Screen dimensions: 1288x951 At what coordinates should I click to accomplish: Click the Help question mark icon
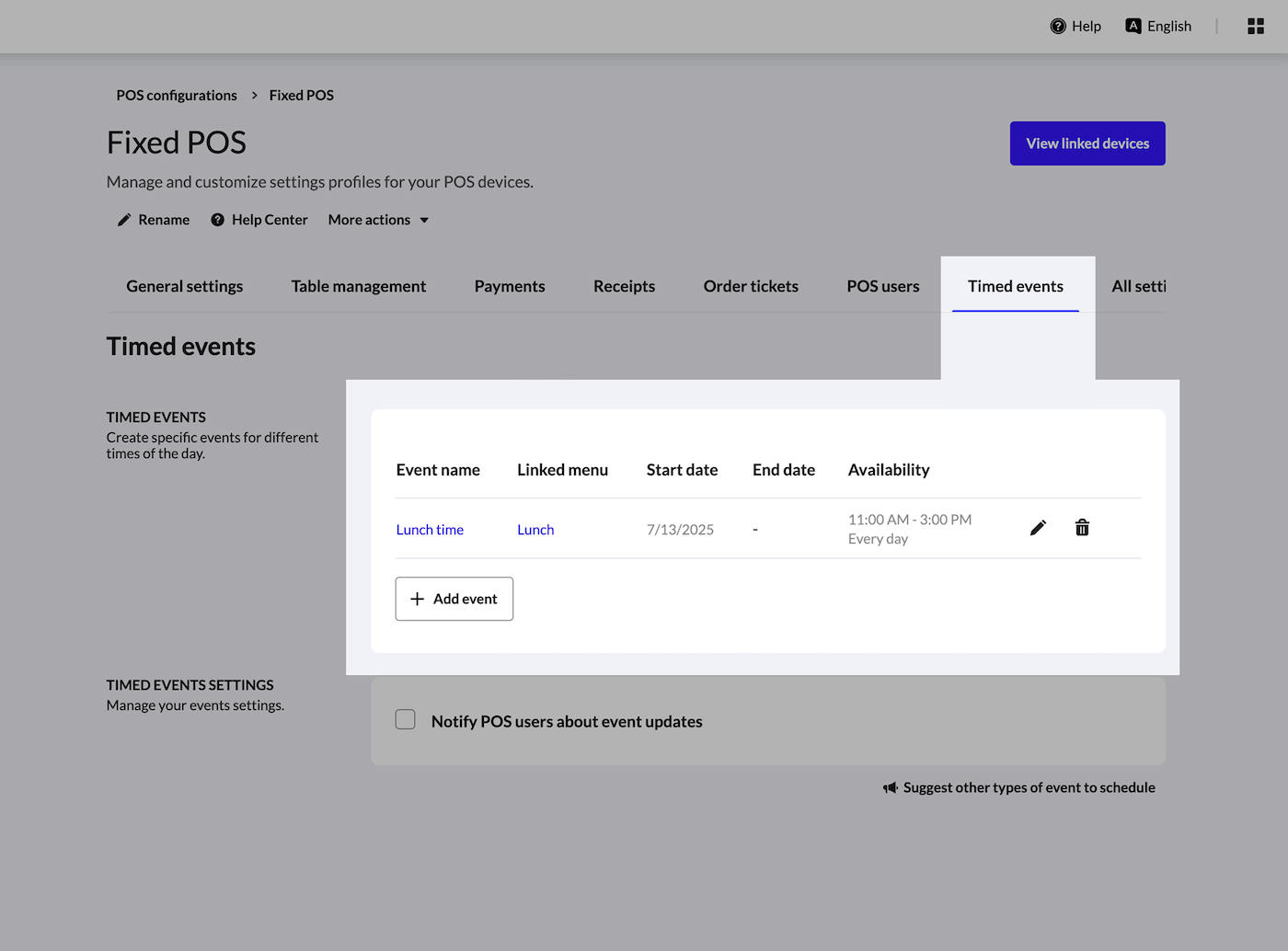[x=1058, y=27]
